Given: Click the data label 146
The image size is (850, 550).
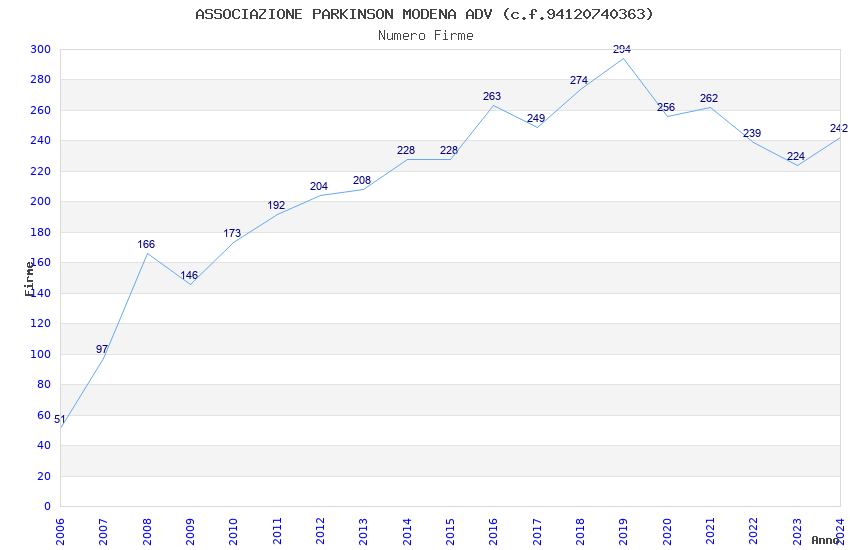Looking at the screenshot, I should coord(189,275).
